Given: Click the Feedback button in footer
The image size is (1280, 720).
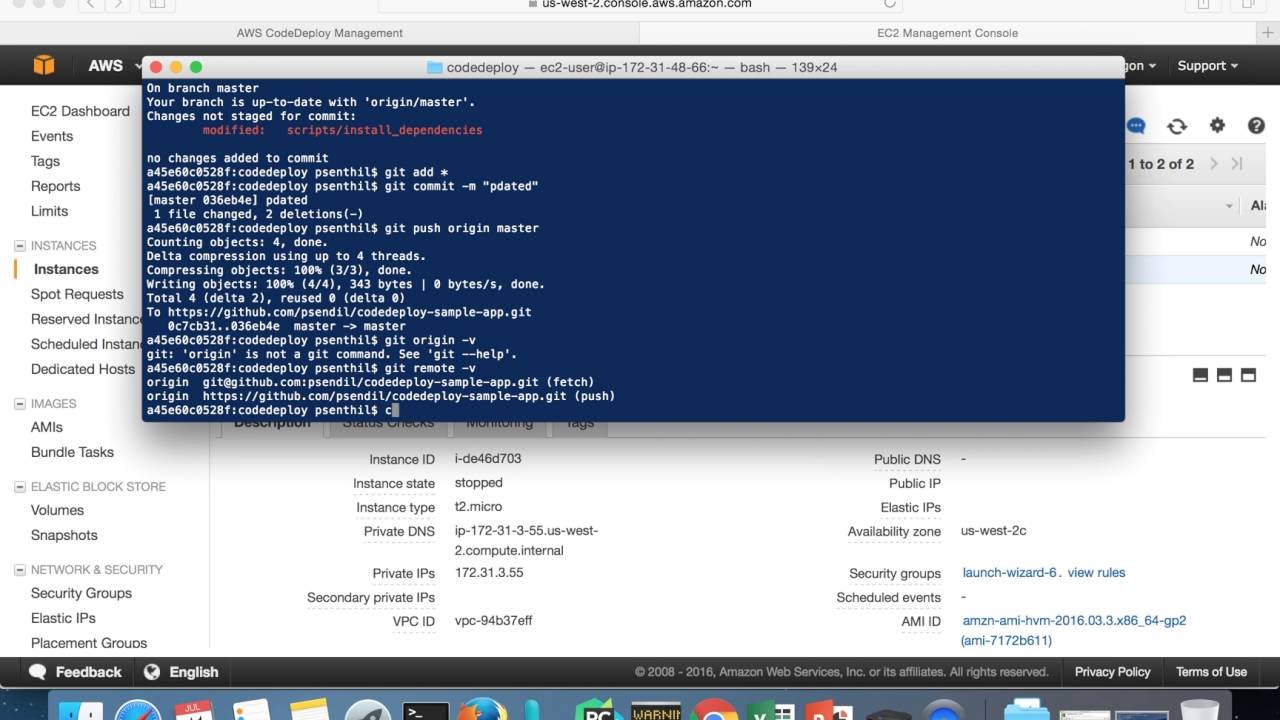Looking at the screenshot, I should (75, 672).
